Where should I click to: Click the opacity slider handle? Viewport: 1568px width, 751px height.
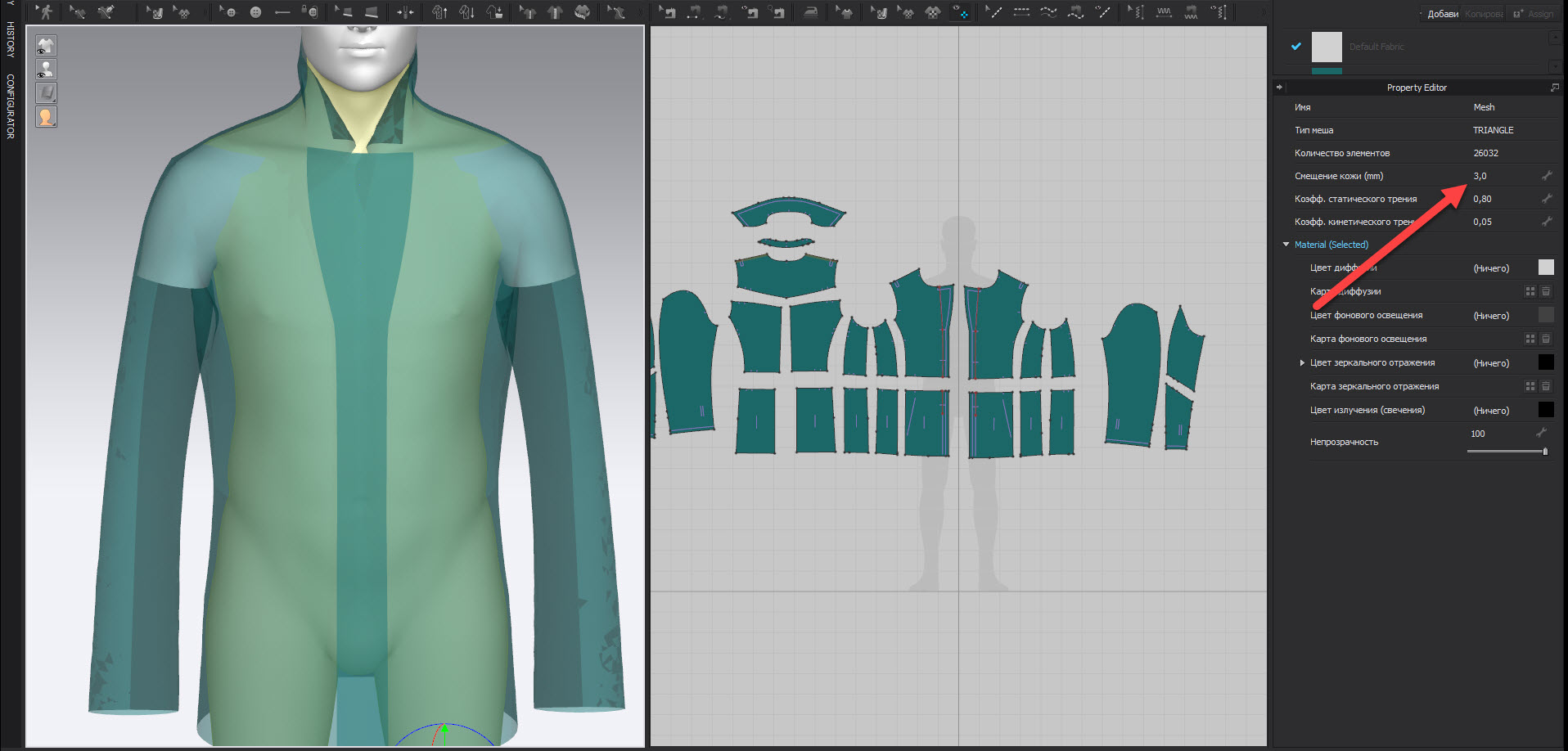pos(1545,452)
